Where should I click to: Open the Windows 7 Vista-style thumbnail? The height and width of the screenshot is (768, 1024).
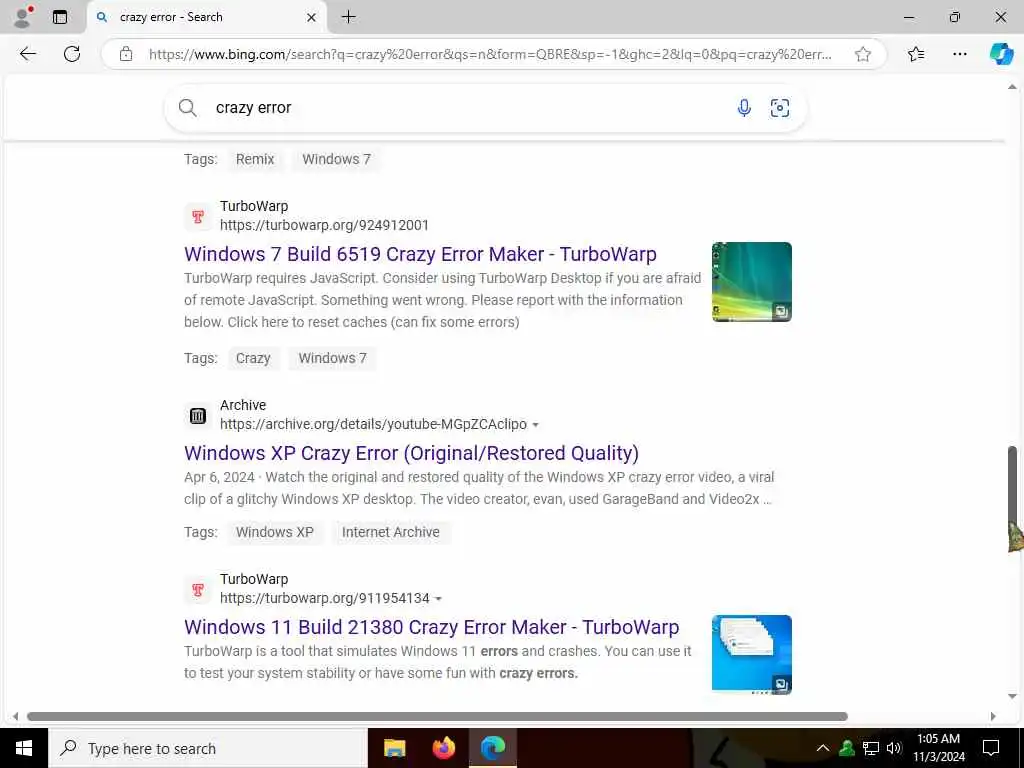point(752,281)
